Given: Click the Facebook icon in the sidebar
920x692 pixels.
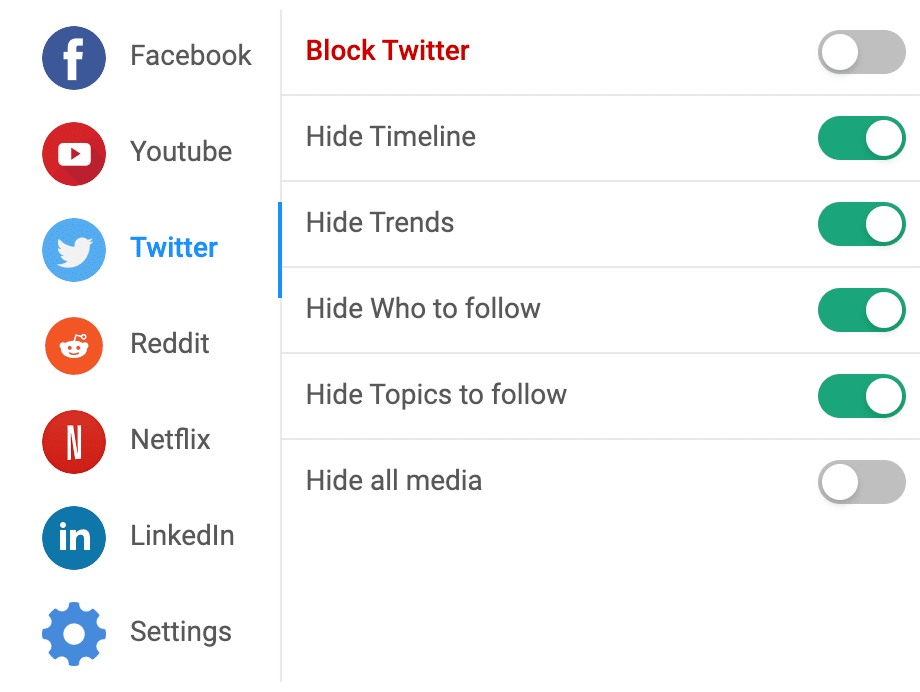Looking at the screenshot, I should point(74,57).
